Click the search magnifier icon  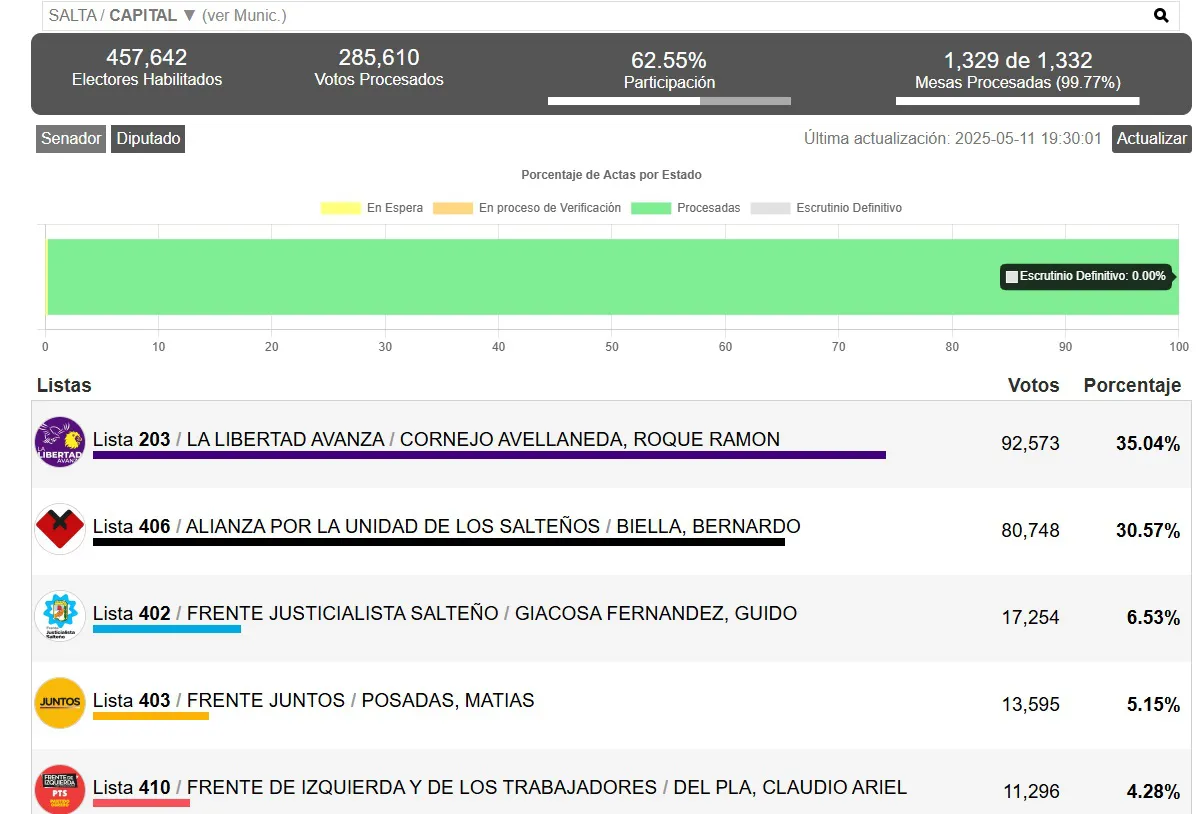(x=1160, y=15)
